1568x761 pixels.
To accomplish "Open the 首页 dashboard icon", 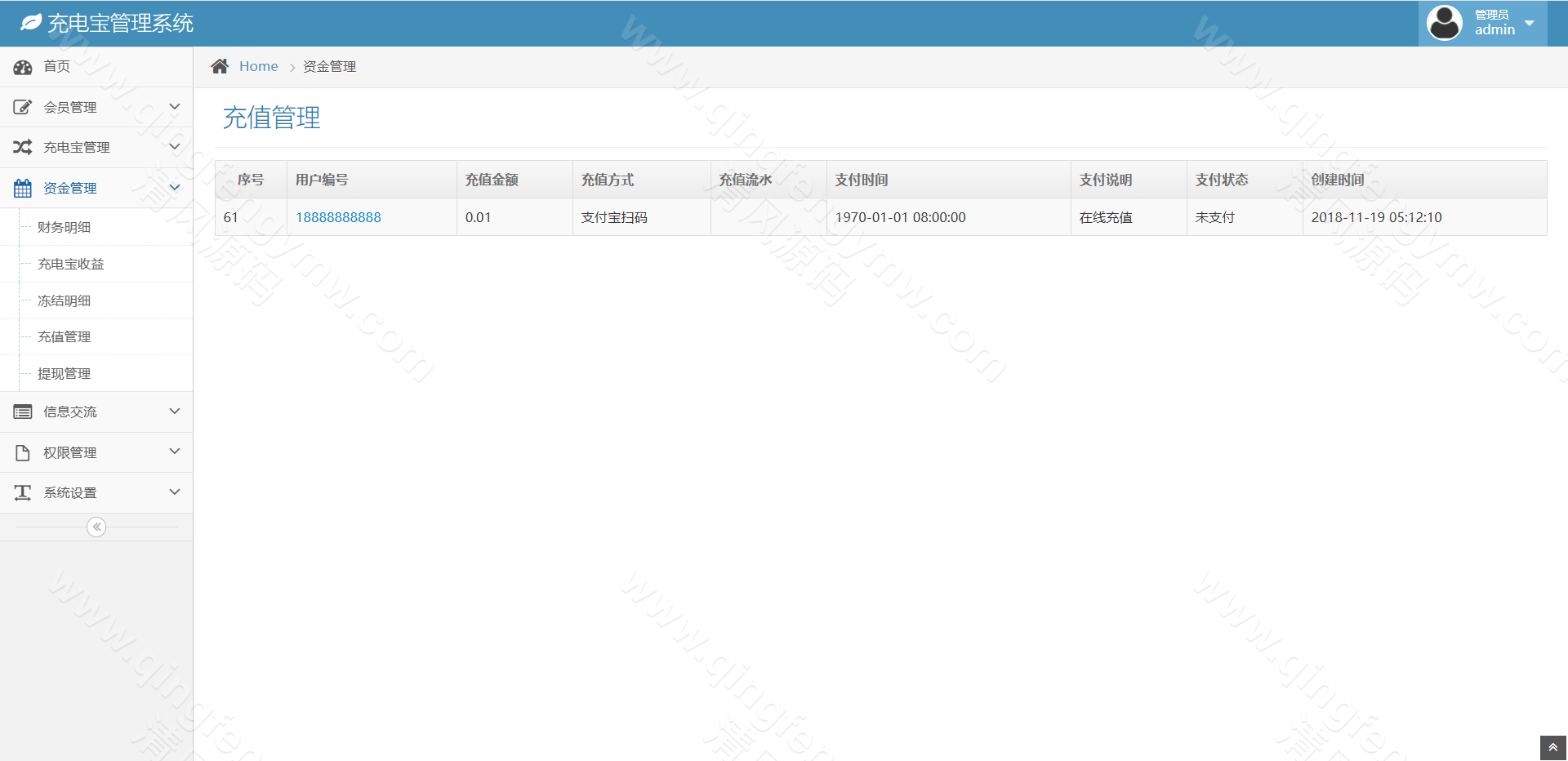I will click(22, 66).
